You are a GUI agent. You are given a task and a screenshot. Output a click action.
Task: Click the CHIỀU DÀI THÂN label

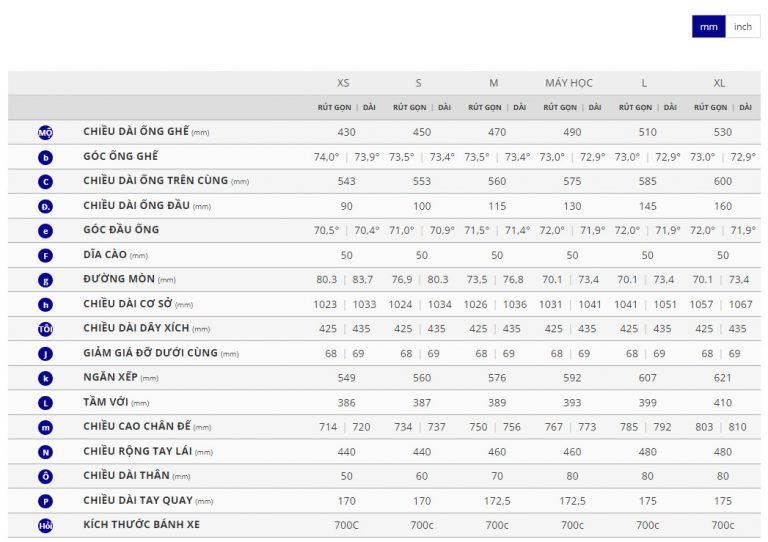pos(126,475)
